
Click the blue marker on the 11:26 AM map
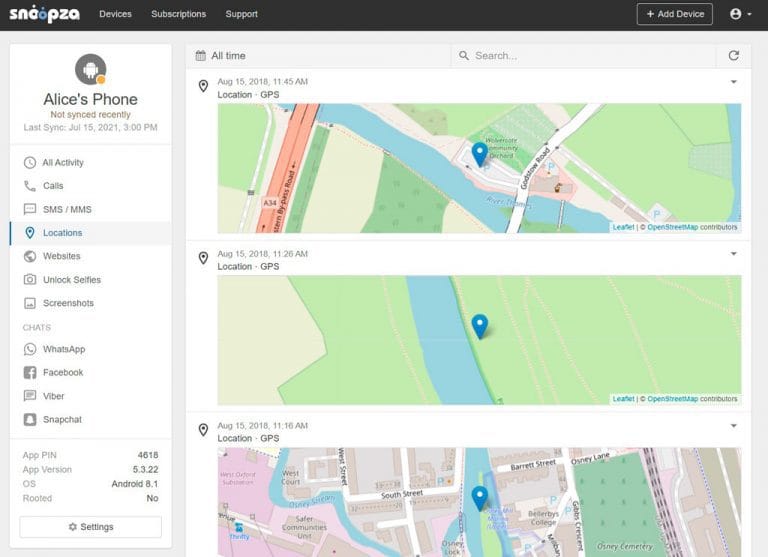pos(480,326)
